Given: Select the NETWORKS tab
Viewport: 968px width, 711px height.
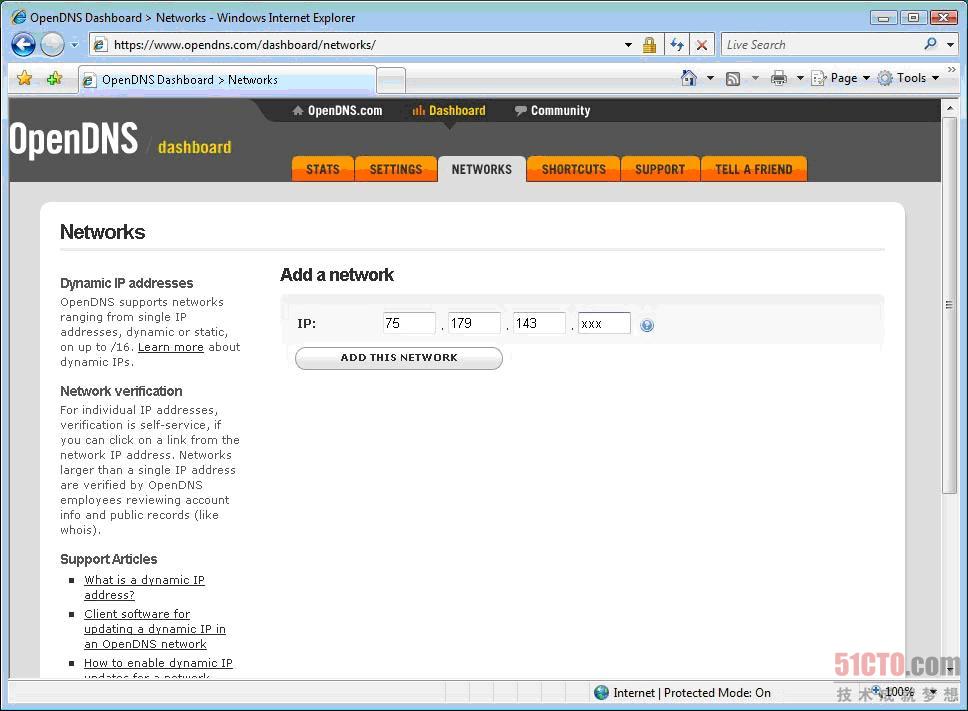Looking at the screenshot, I should tap(482, 169).
